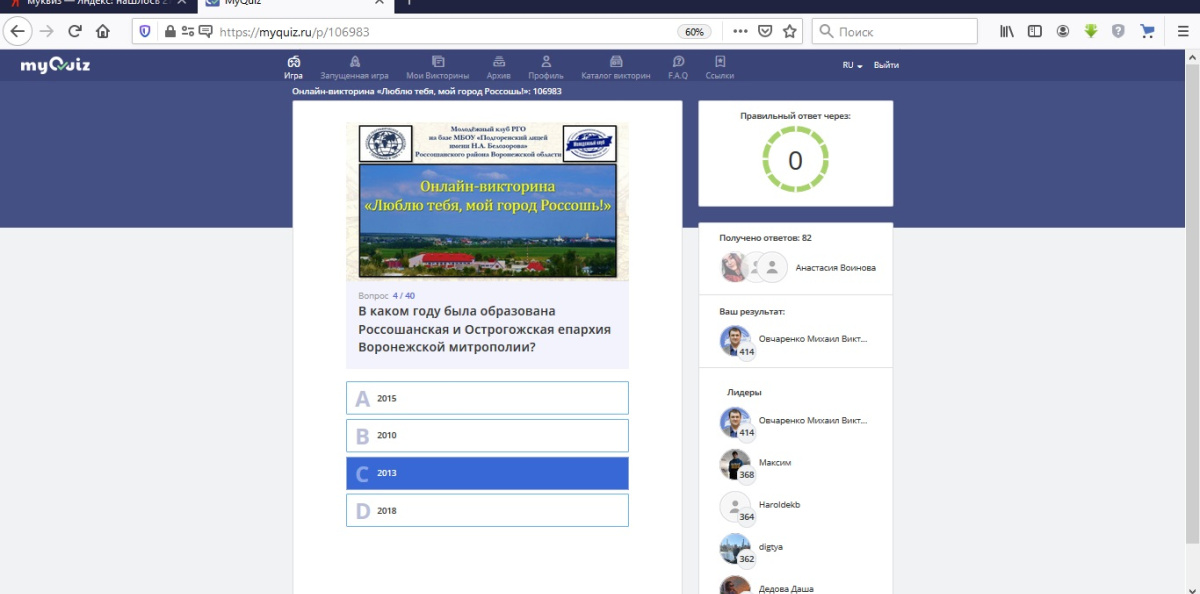Reset the 60% zoom level badge

pyautogui.click(x=695, y=31)
